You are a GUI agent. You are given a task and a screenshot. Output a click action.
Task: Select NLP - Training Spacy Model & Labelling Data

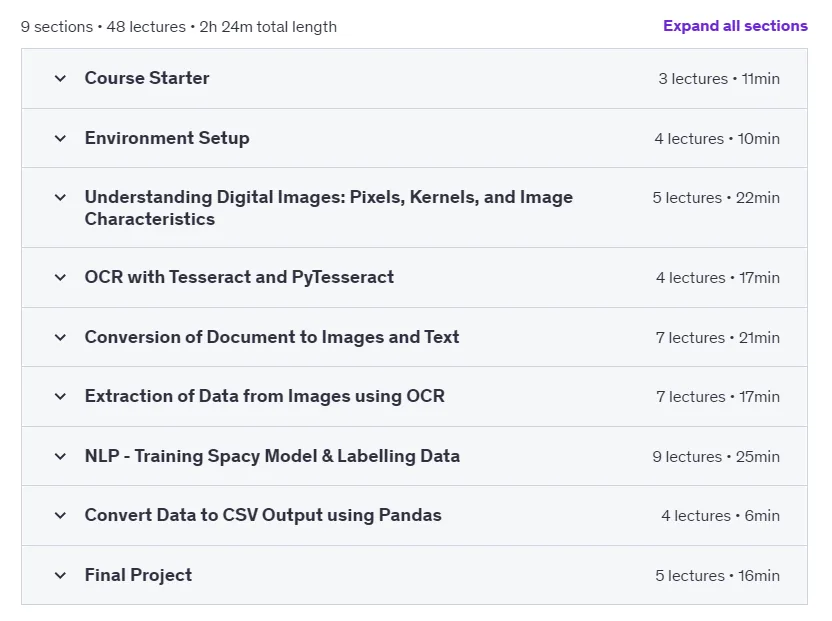[272, 456]
